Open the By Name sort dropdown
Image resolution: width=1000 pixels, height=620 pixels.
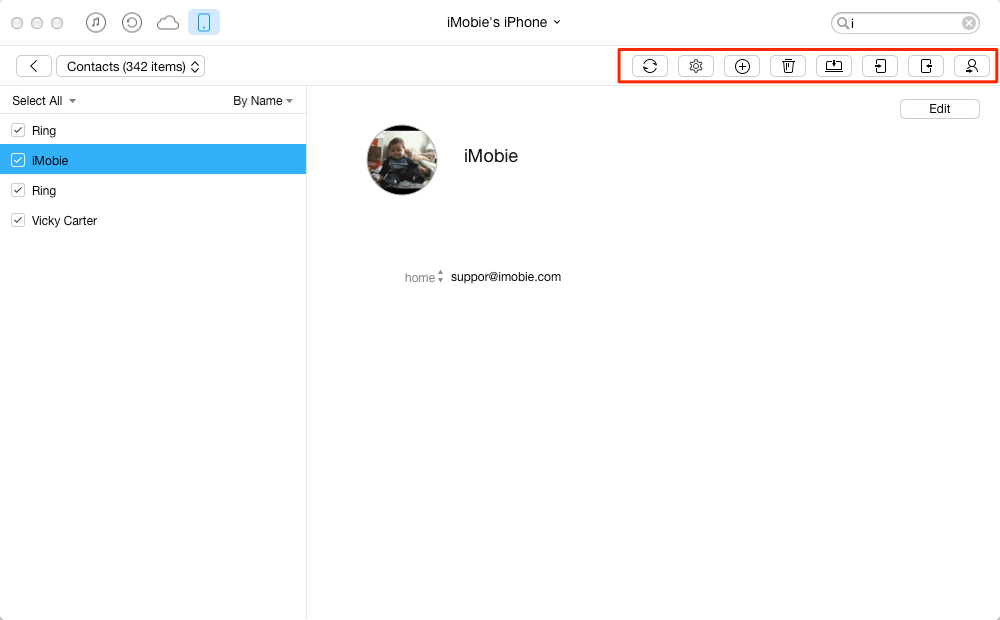[x=263, y=101]
